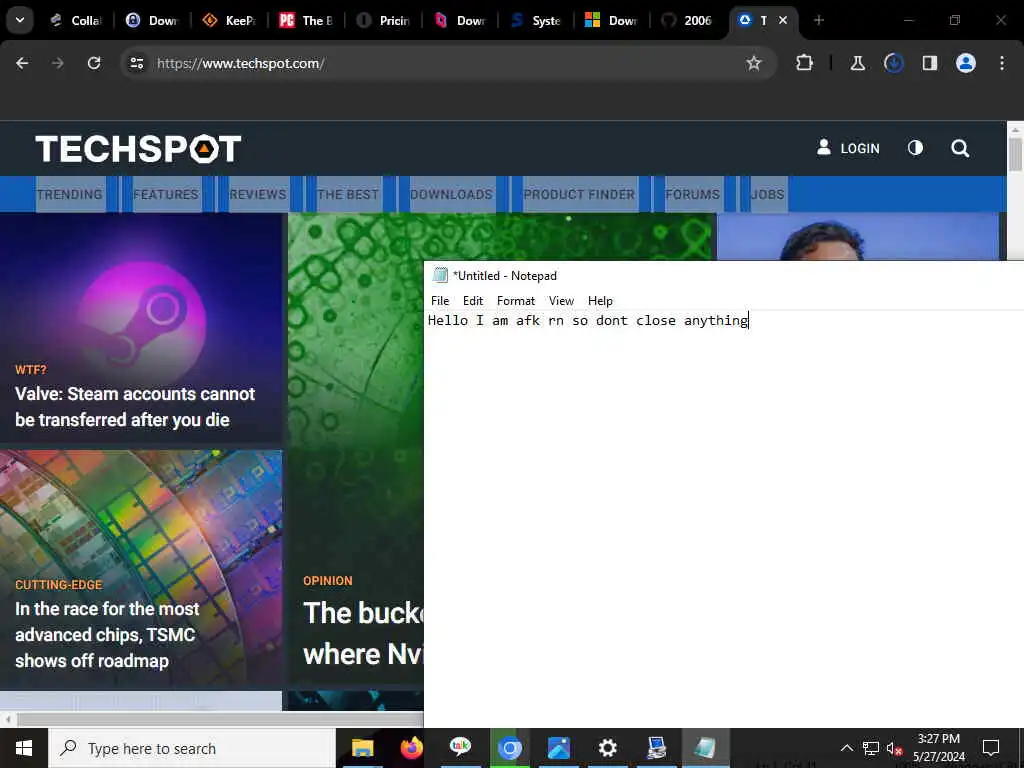The height and width of the screenshot is (768, 1024).
Task: Switch to Notepad on the taskbar
Action: [705, 748]
